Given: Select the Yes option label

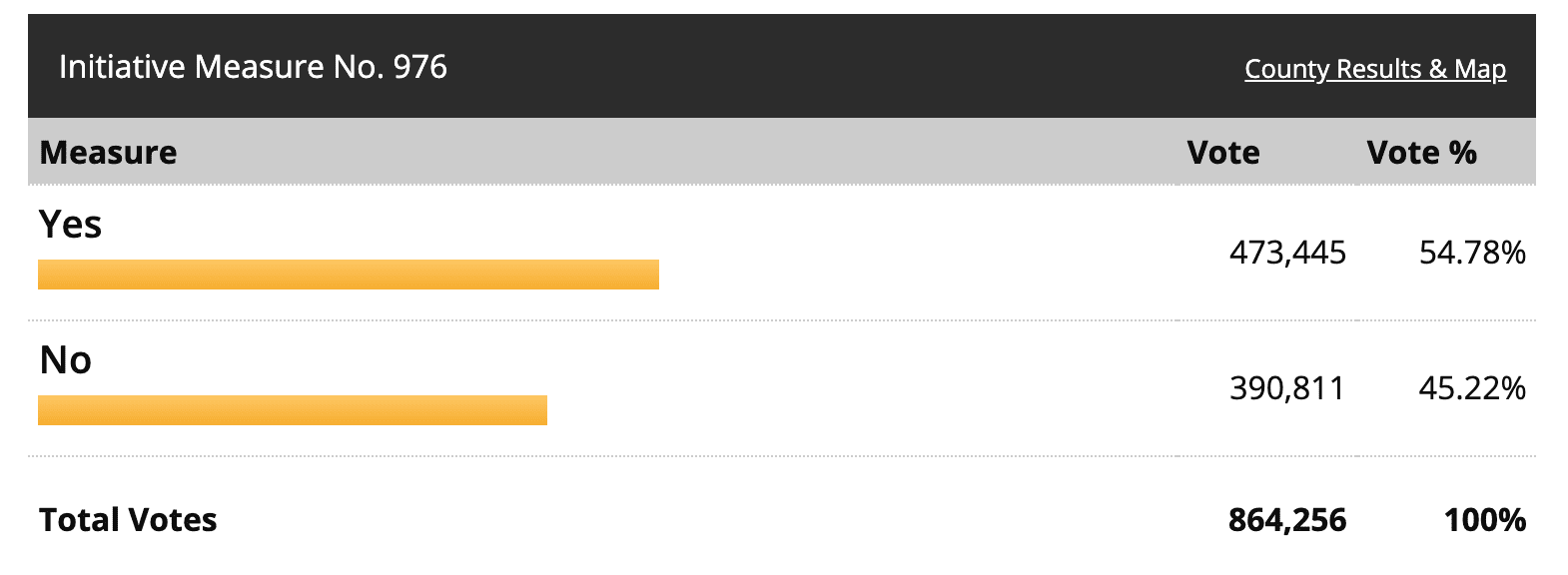Looking at the screenshot, I should pyautogui.click(x=70, y=225).
